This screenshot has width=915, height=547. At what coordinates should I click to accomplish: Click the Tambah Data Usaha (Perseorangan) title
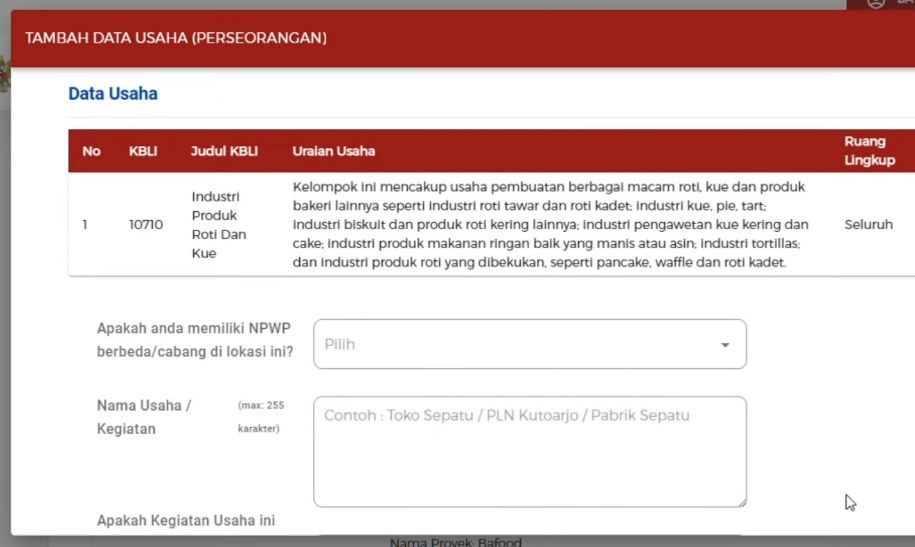(176, 38)
